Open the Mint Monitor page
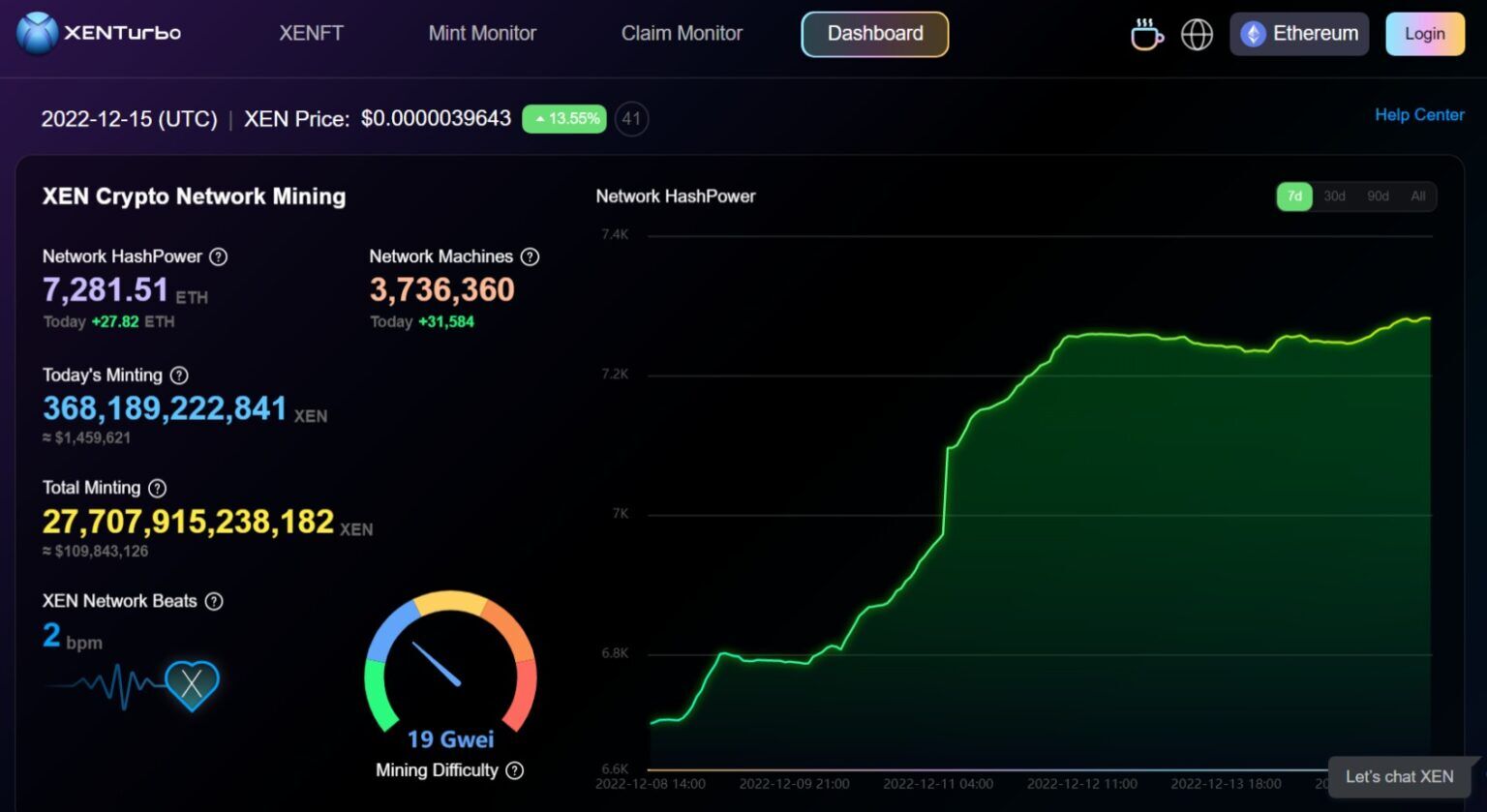This screenshot has height=812, width=1487. tap(482, 34)
